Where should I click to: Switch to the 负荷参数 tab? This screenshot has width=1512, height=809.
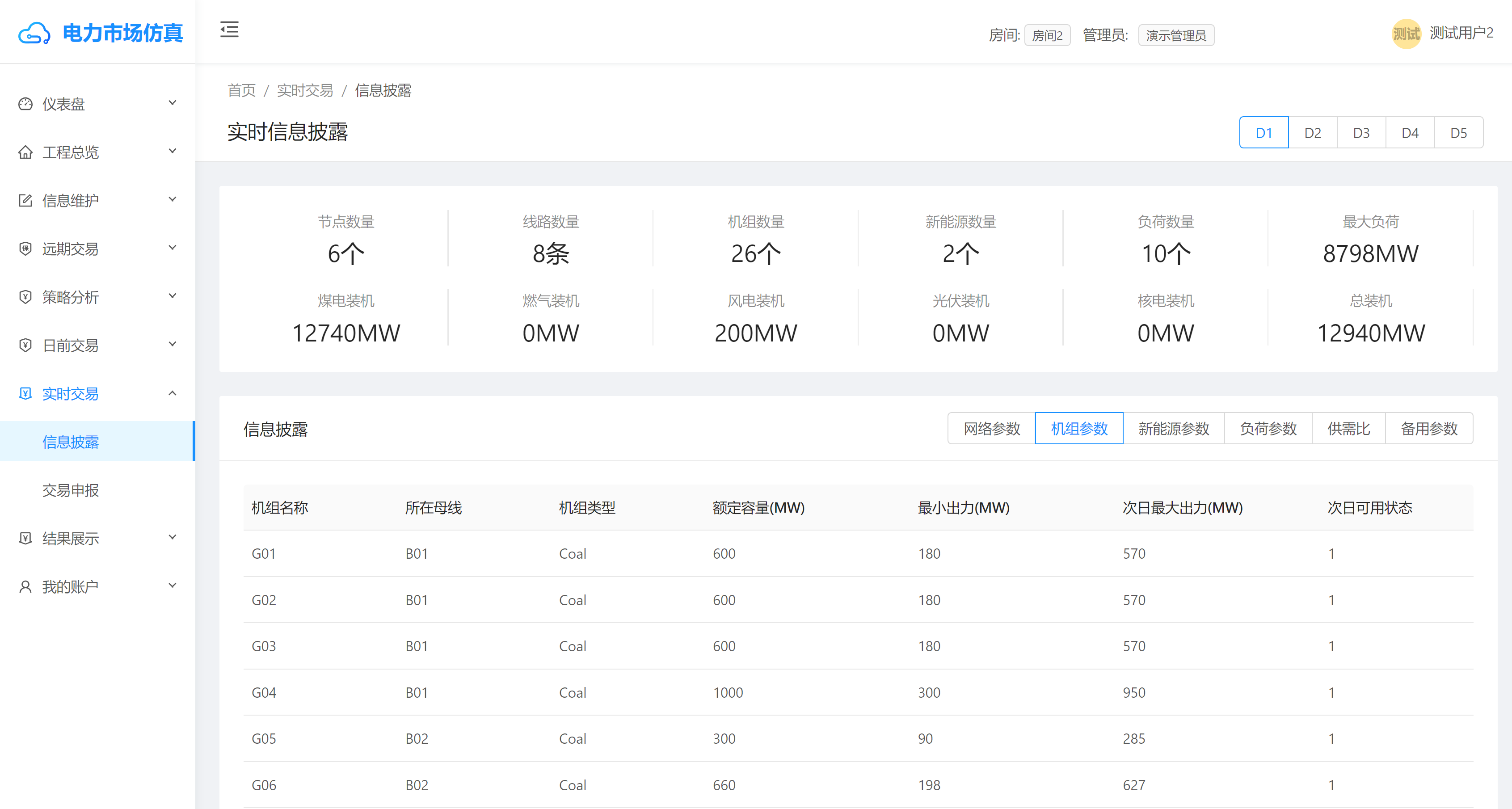click(1268, 429)
